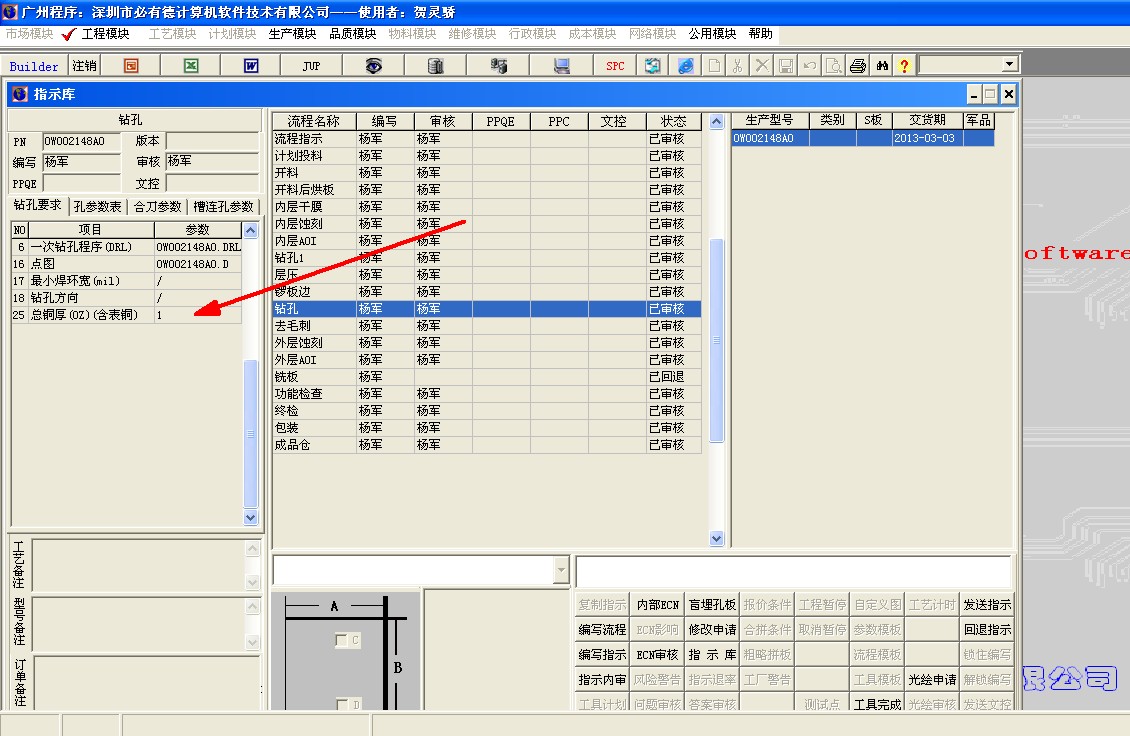Viewport: 1130px width, 736px height.
Task: Click the ECN审核 button
Action: point(657,655)
